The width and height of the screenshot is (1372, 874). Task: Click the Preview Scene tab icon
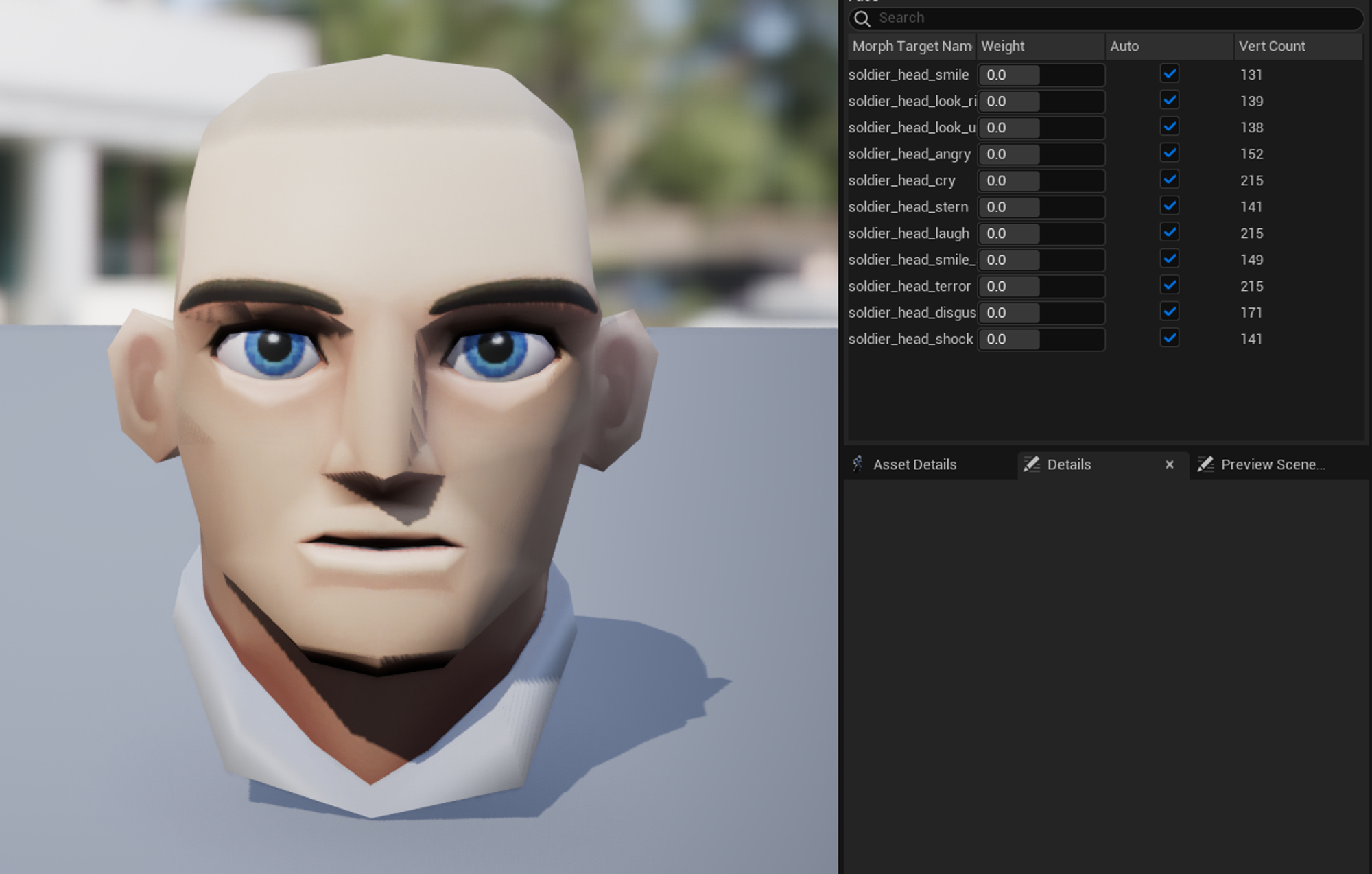point(1205,464)
